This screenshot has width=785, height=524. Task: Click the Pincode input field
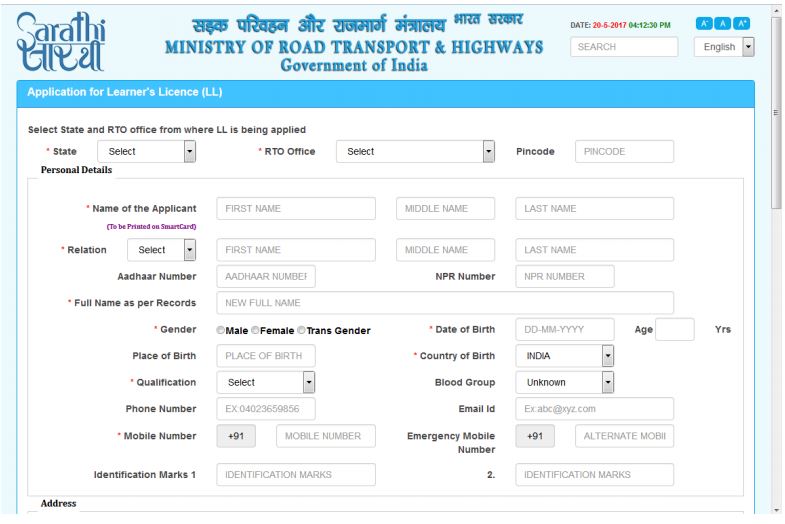(x=624, y=152)
